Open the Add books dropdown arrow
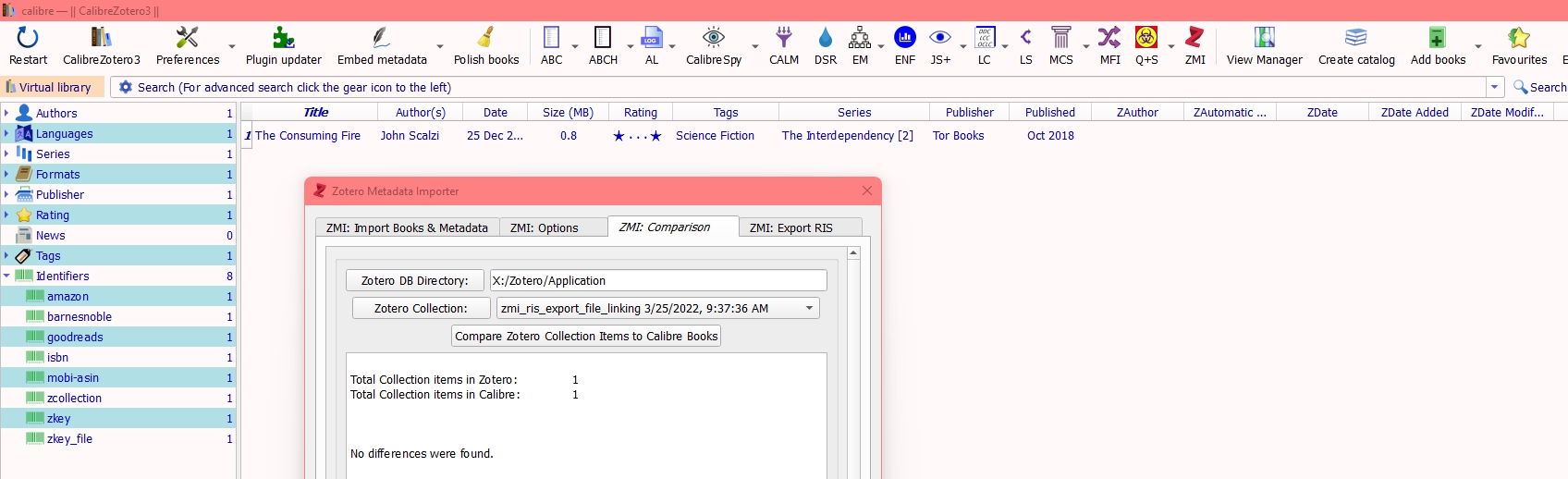The height and width of the screenshot is (479, 1568). [x=1478, y=46]
